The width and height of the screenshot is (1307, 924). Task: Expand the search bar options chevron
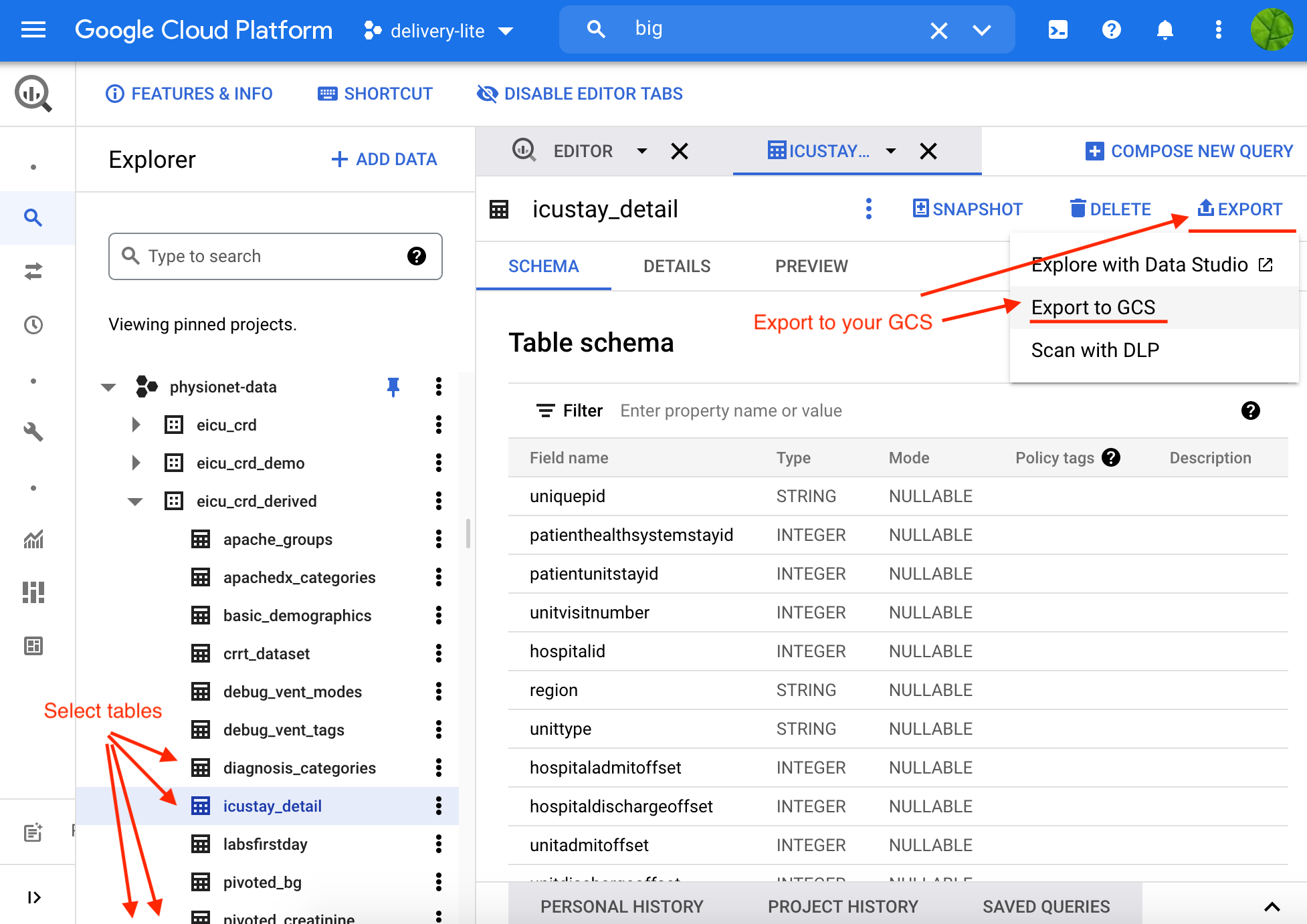tap(981, 30)
